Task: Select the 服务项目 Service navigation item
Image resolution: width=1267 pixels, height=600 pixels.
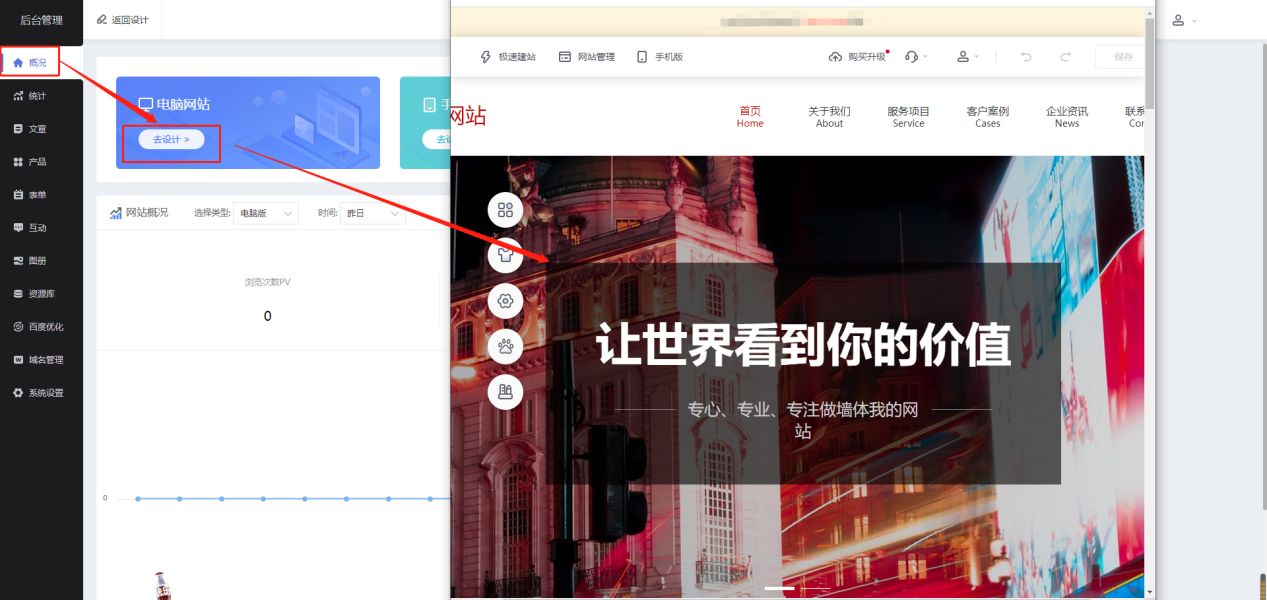Action: click(x=907, y=117)
